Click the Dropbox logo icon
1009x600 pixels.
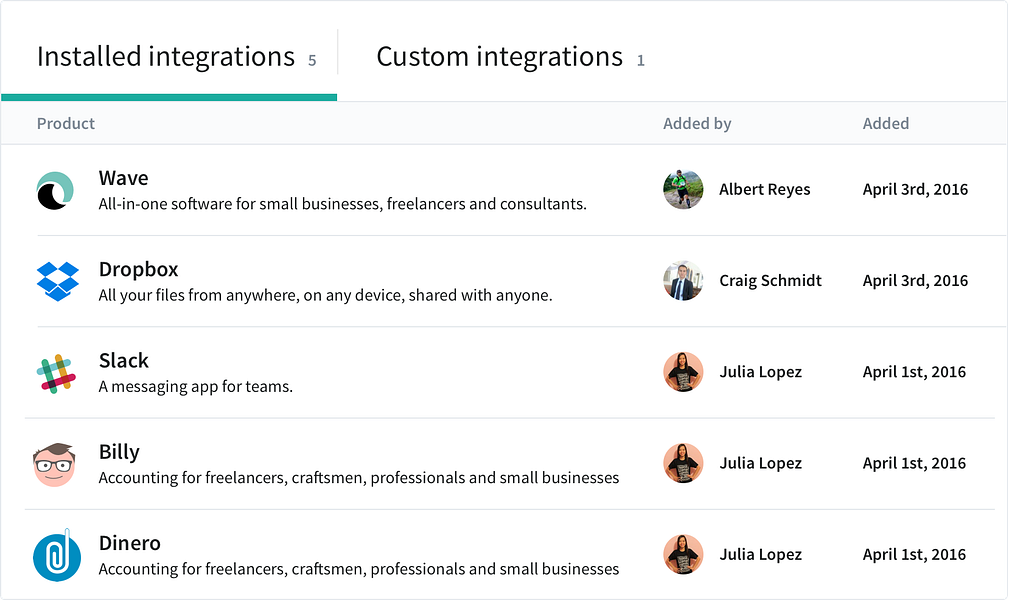pos(58,281)
